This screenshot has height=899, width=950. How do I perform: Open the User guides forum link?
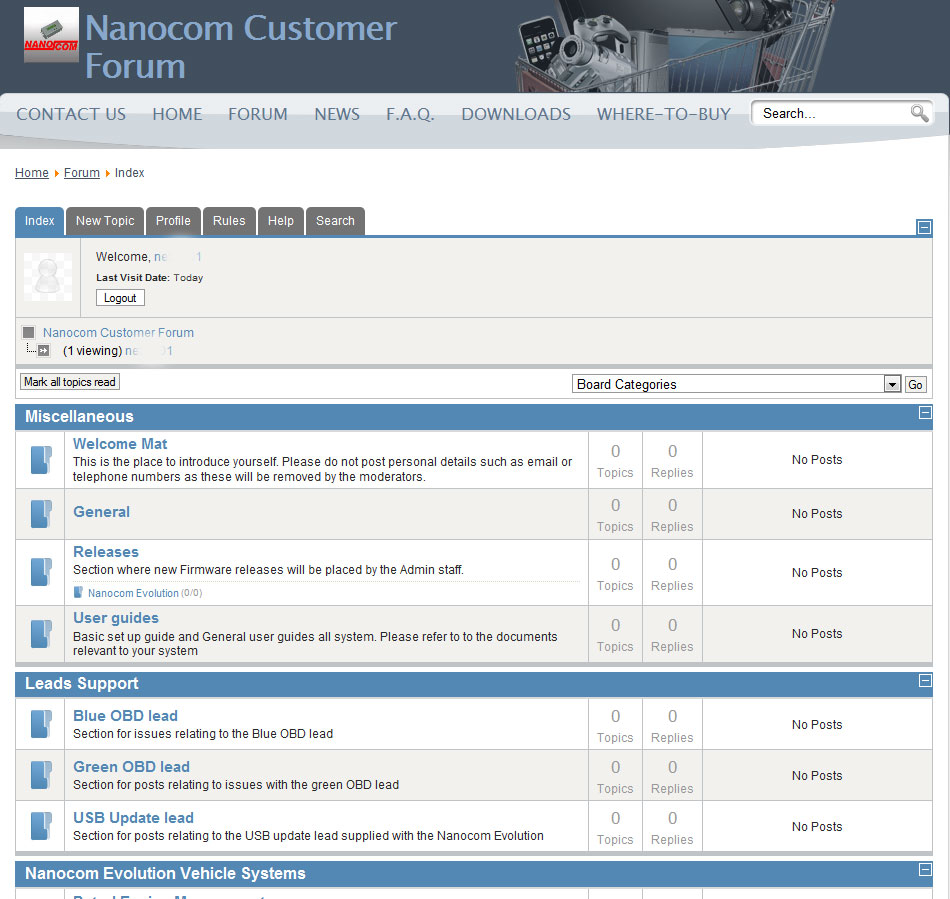click(x=116, y=618)
